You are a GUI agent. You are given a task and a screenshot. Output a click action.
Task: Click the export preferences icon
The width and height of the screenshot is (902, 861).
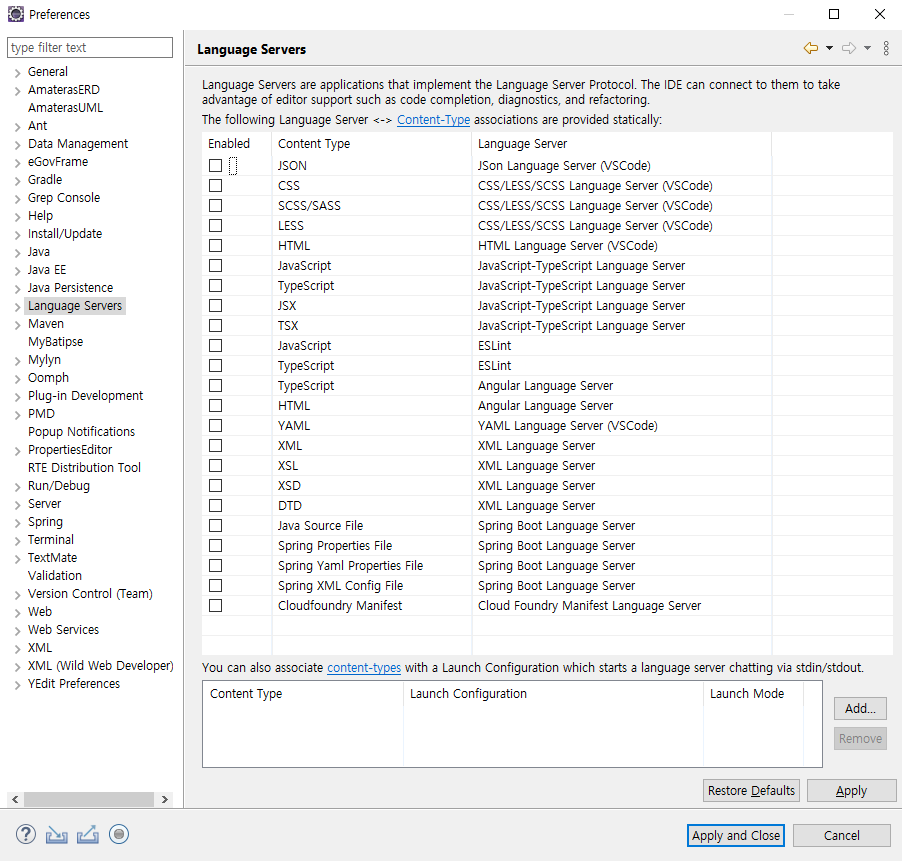pyautogui.click(x=87, y=835)
